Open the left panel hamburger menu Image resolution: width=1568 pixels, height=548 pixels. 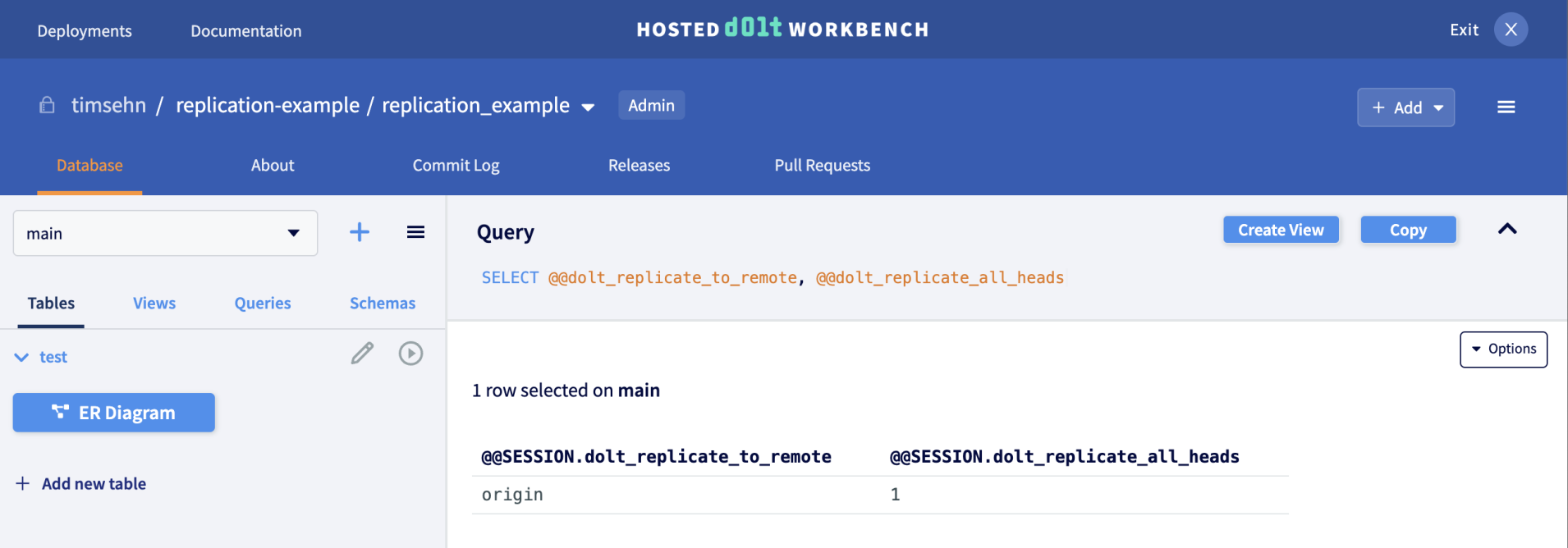coord(415,232)
